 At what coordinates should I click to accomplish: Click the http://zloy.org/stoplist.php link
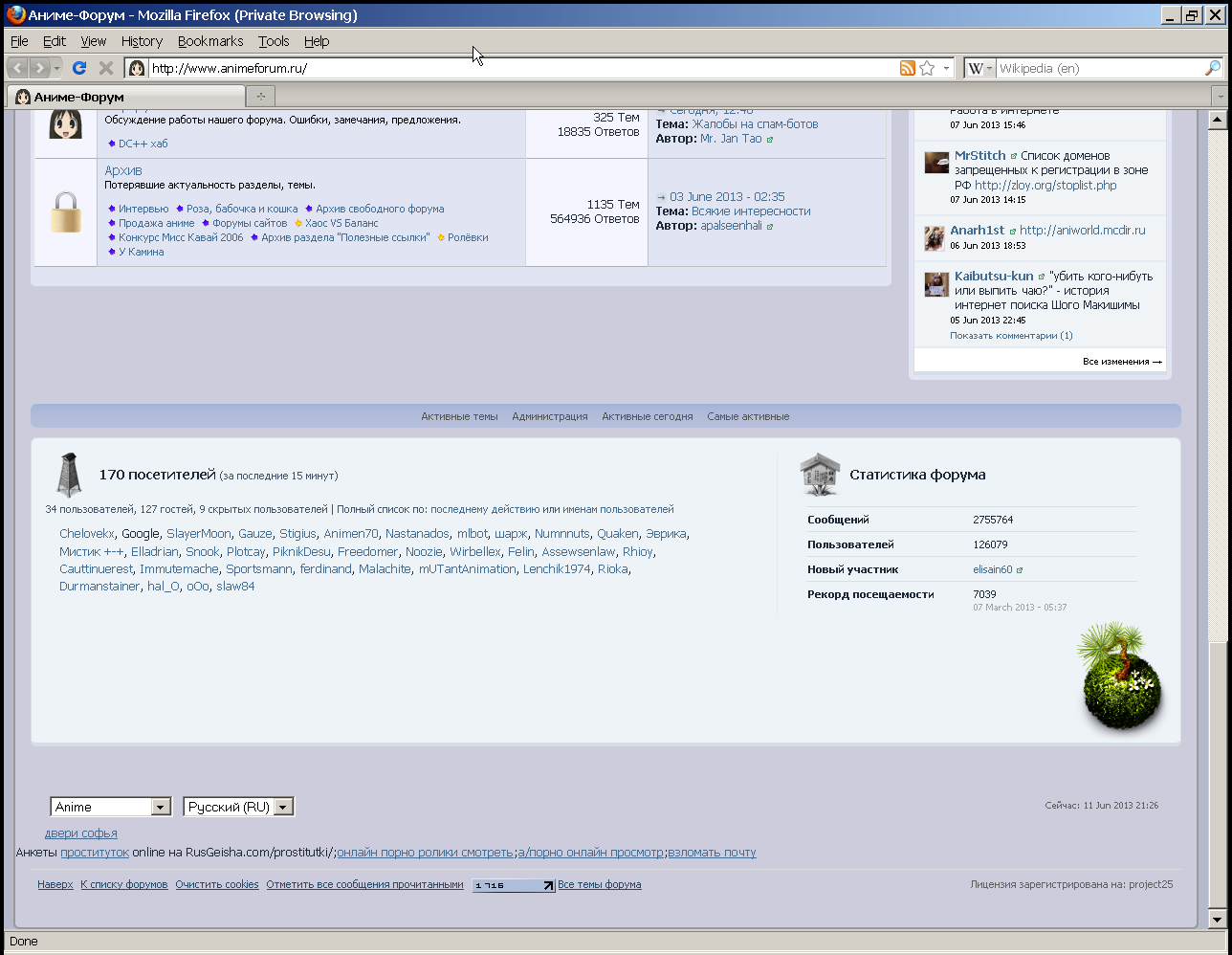[x=1045, y=186]
